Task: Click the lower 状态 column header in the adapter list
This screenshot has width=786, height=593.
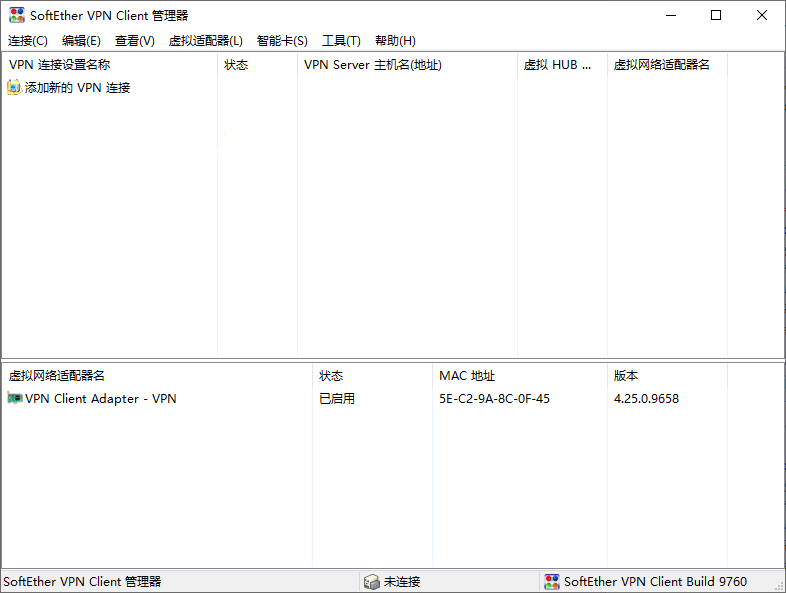Action: [x=372, y=375]
